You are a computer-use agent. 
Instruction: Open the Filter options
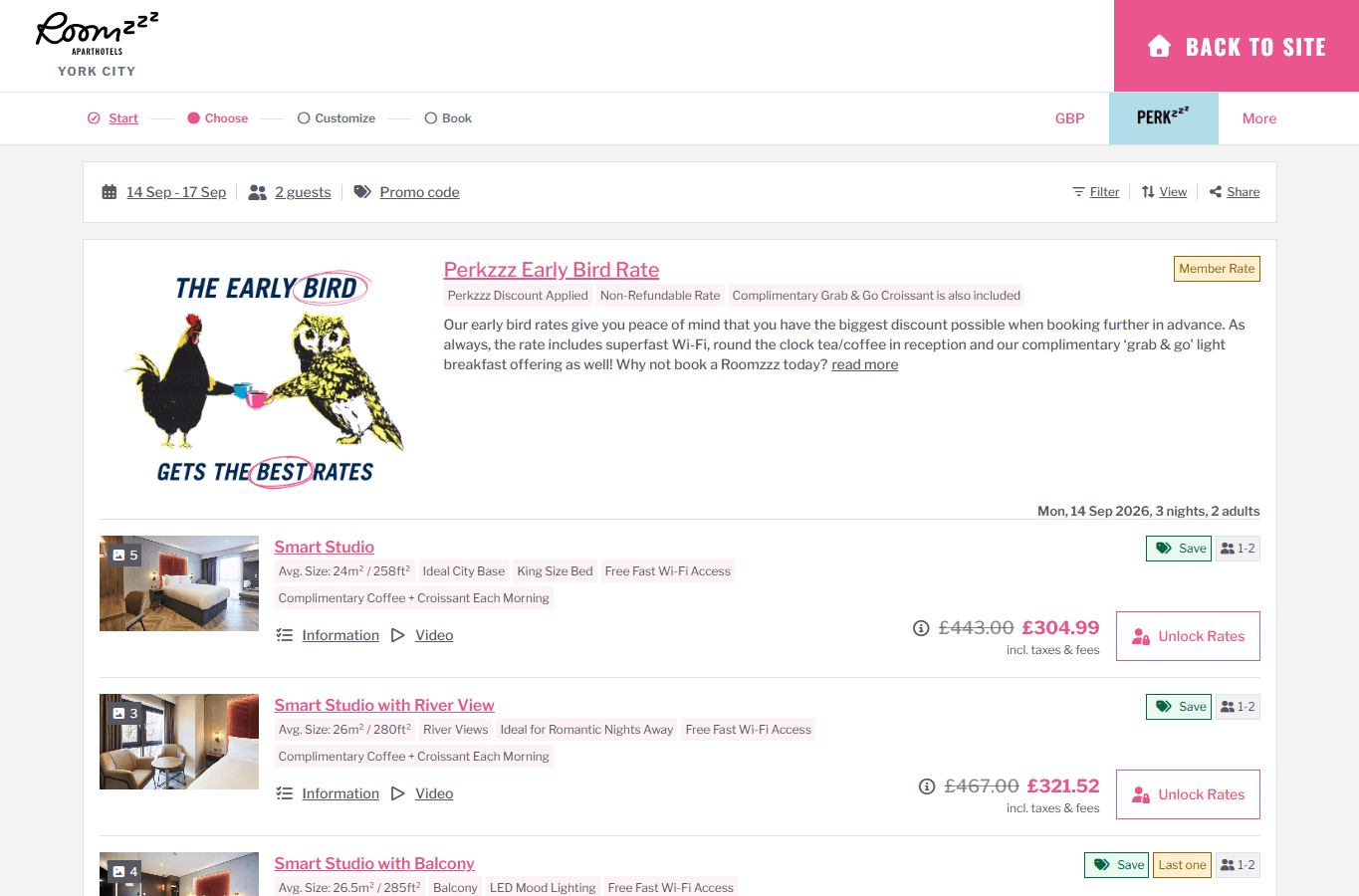[x=1104, y=192]
